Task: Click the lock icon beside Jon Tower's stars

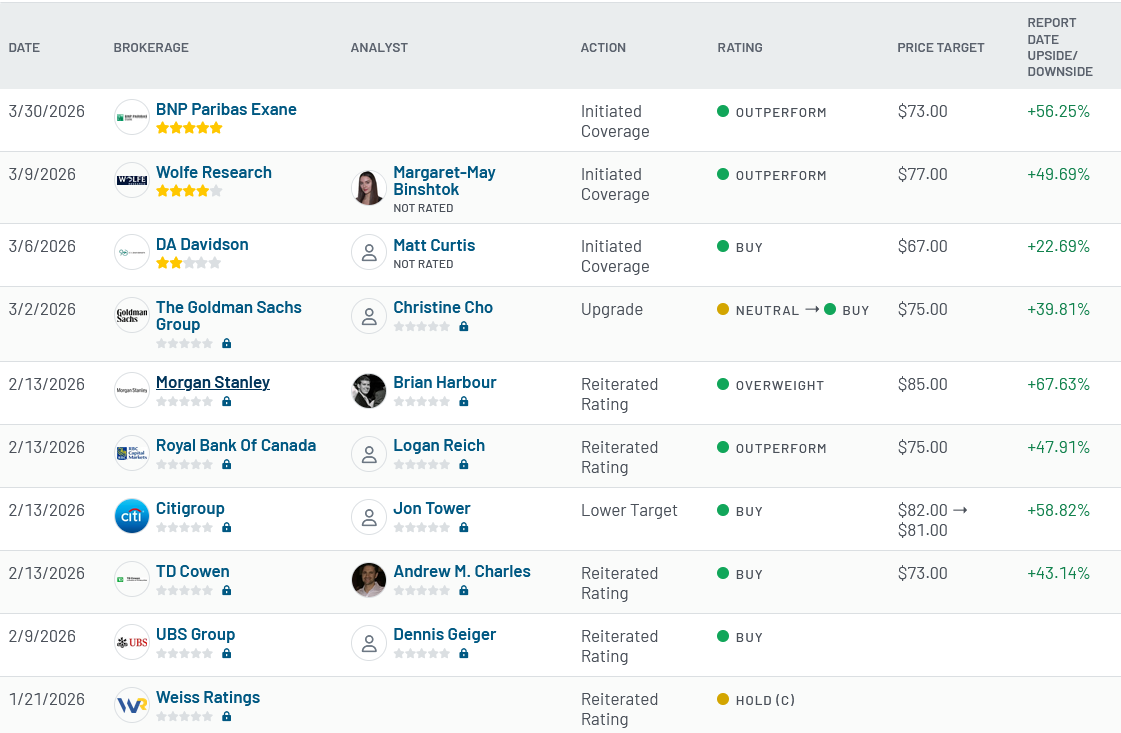Action: coord(464,527)
